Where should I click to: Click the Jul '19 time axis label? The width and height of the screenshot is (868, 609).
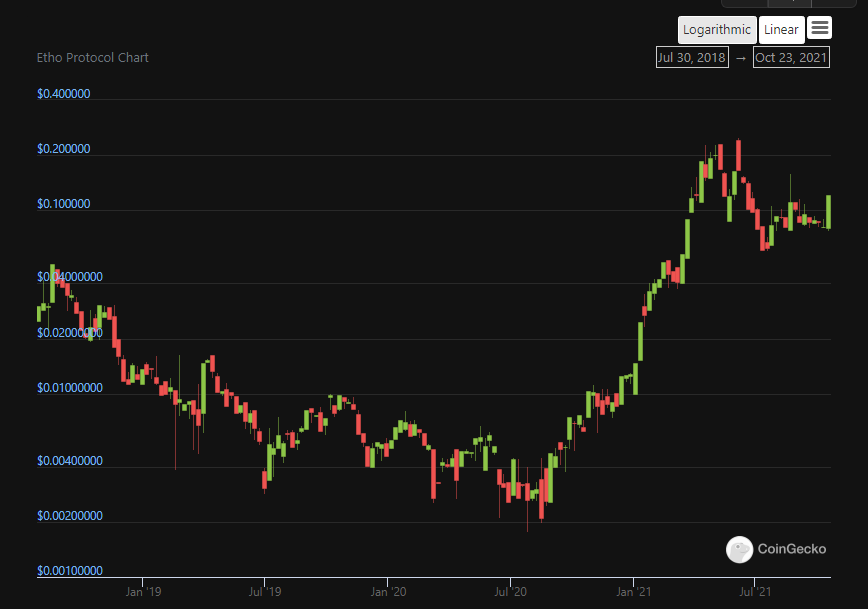tap(264, 592)
